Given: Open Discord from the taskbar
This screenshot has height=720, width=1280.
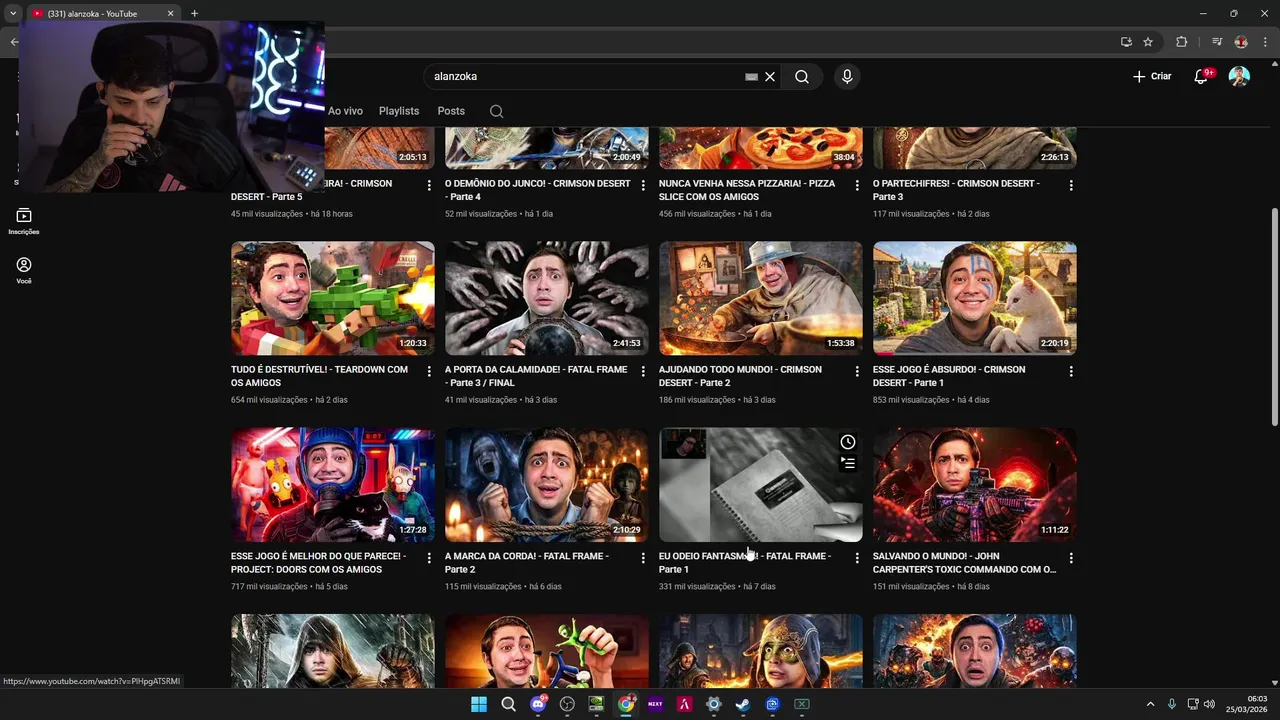Looking at the screenshot, I should [538, 704].
